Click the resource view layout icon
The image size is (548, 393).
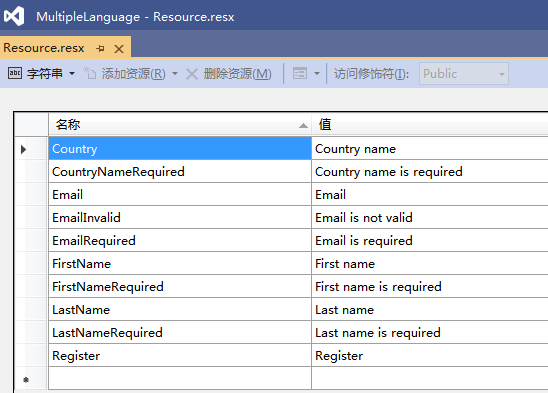[300, 73]
